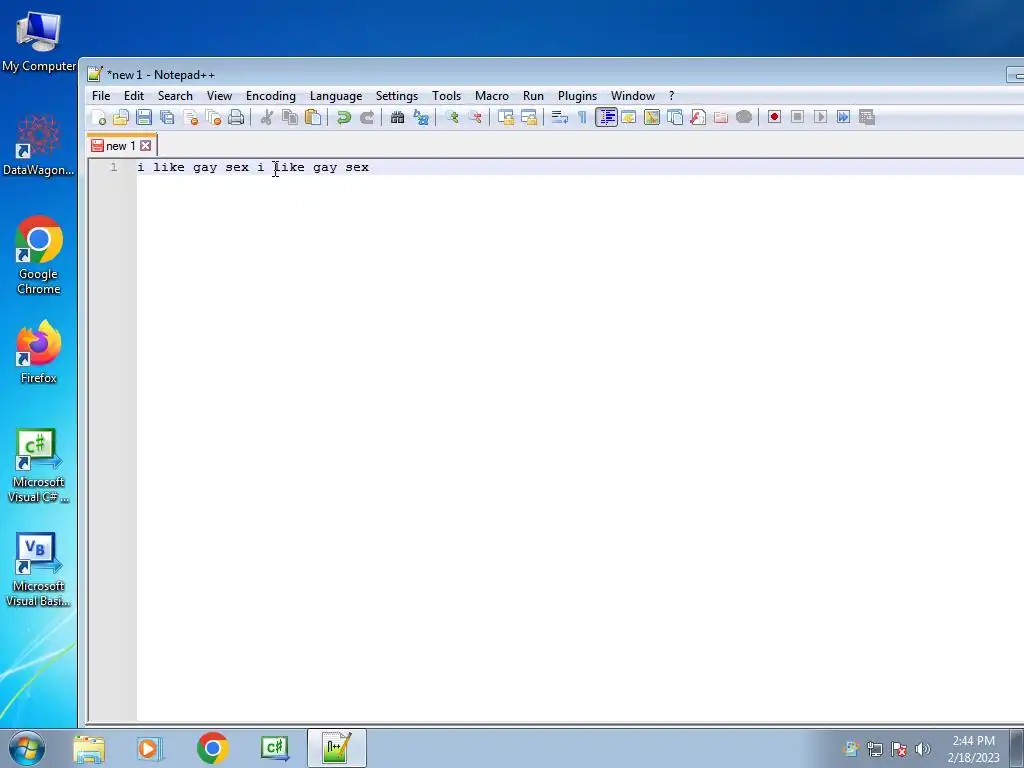Open the Language menu
This screenshot has width=1024, height=768.
336,96
